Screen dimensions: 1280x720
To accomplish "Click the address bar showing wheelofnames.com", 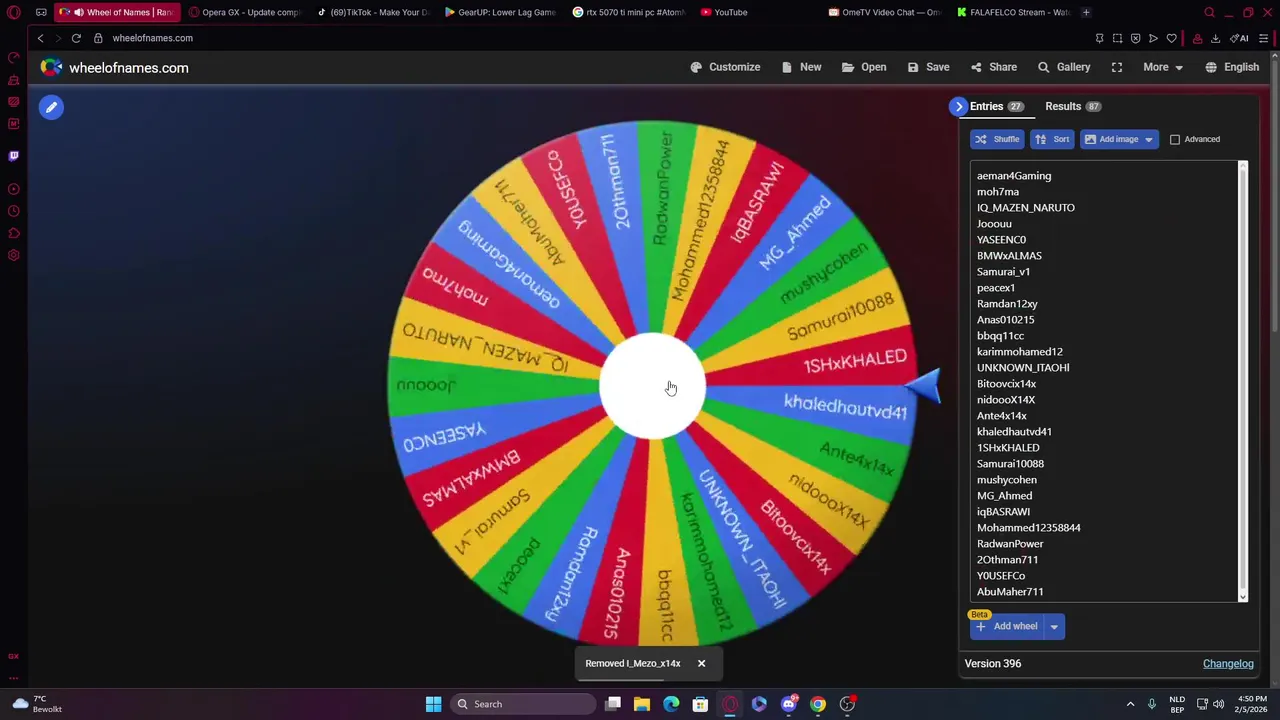I will click(x=152, y=38).
